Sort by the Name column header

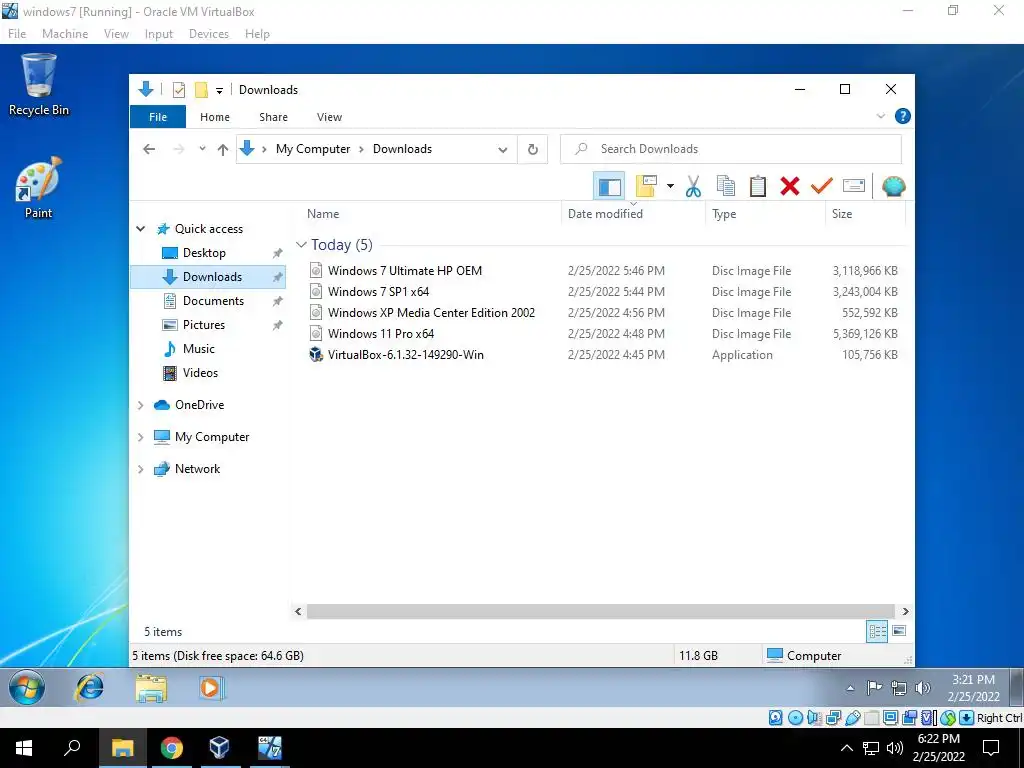point(323,214)
